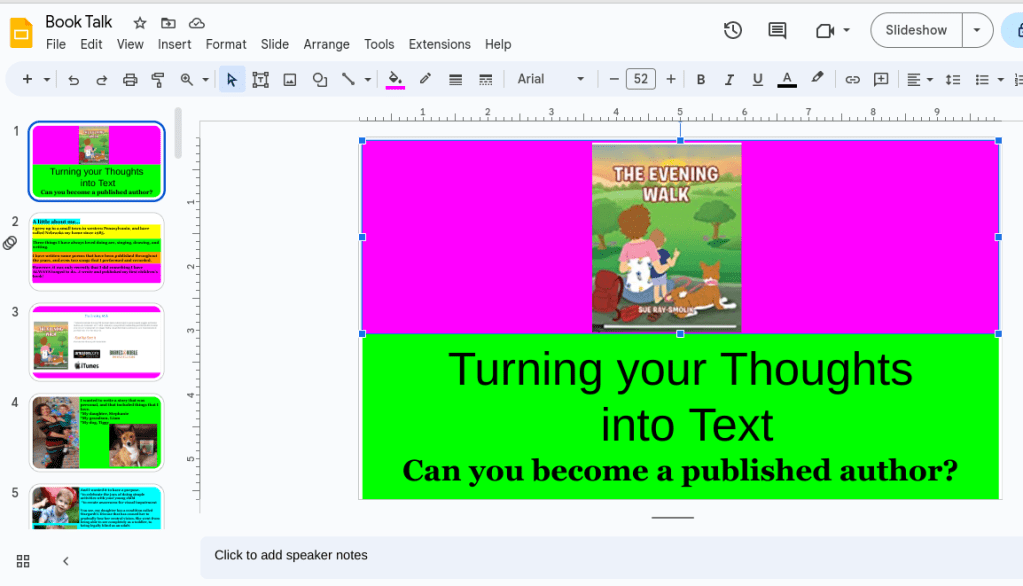Viewport: 1023px width, 586px height.
Task: Open version history clock icon
Action: point(733,30)
